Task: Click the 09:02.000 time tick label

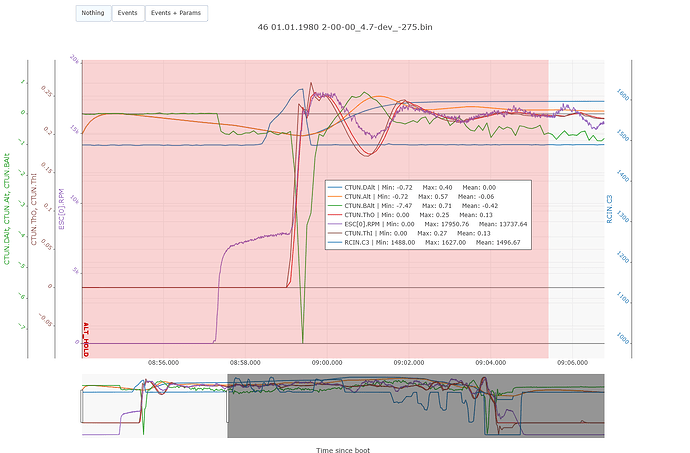Action: 409,363
